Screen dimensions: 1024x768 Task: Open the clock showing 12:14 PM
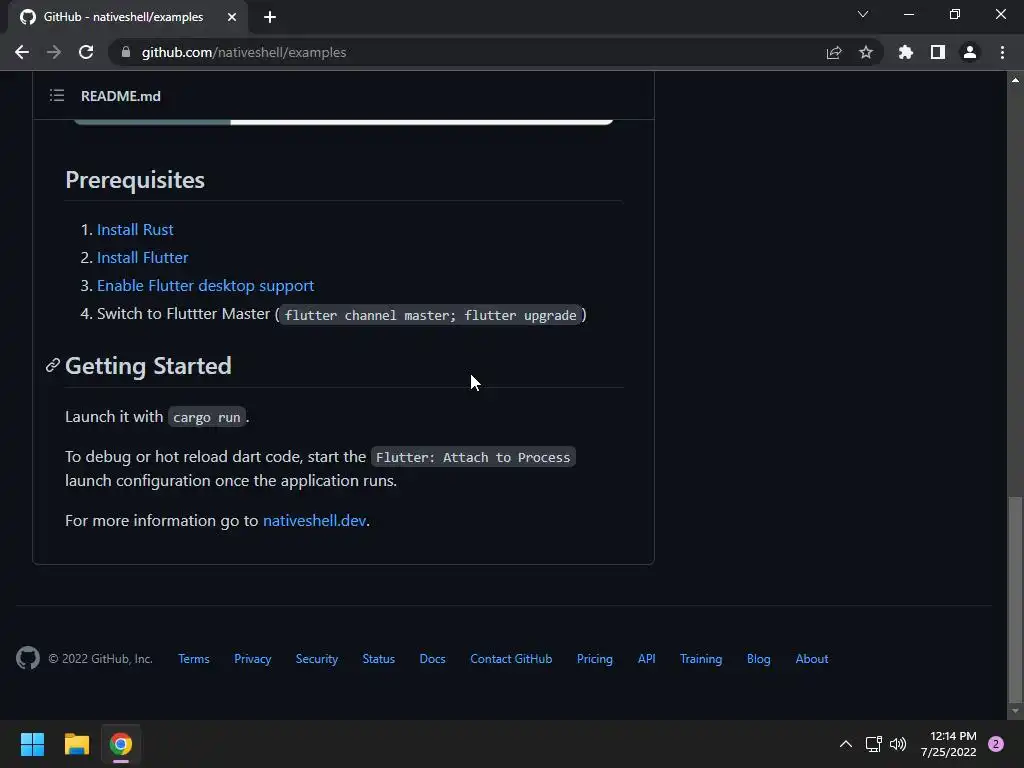tap(948, 744)
